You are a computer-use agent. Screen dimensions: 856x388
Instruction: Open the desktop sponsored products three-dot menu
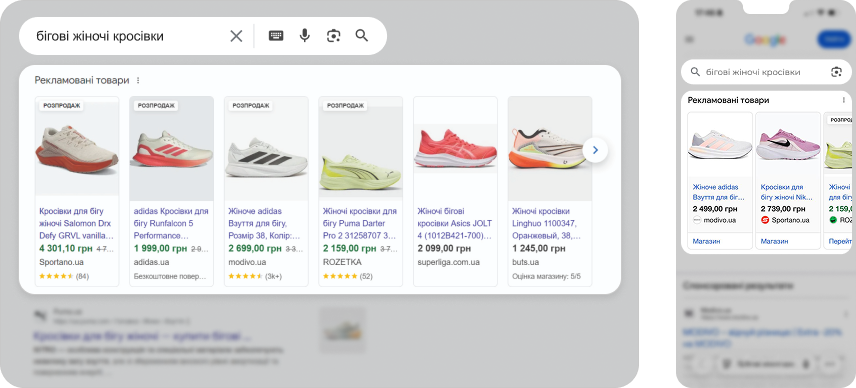click(138, 80)
